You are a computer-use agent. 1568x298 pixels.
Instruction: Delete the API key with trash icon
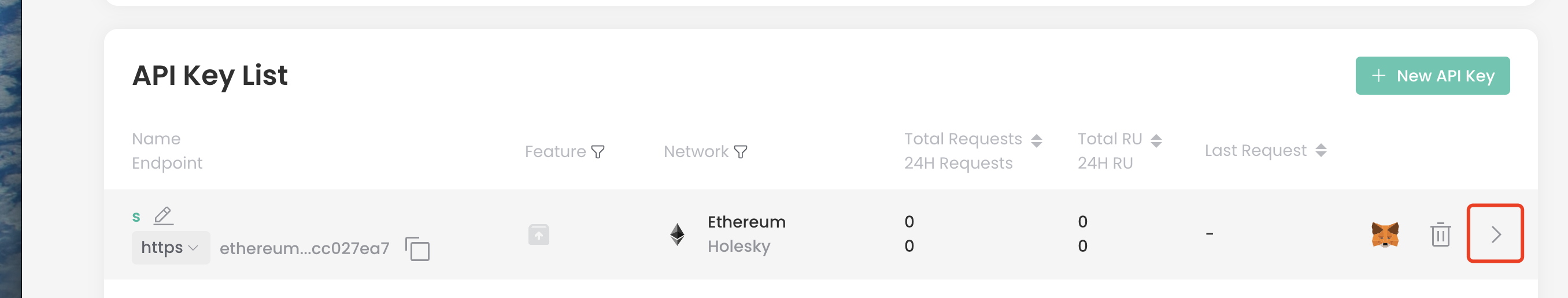point(1440,234)
